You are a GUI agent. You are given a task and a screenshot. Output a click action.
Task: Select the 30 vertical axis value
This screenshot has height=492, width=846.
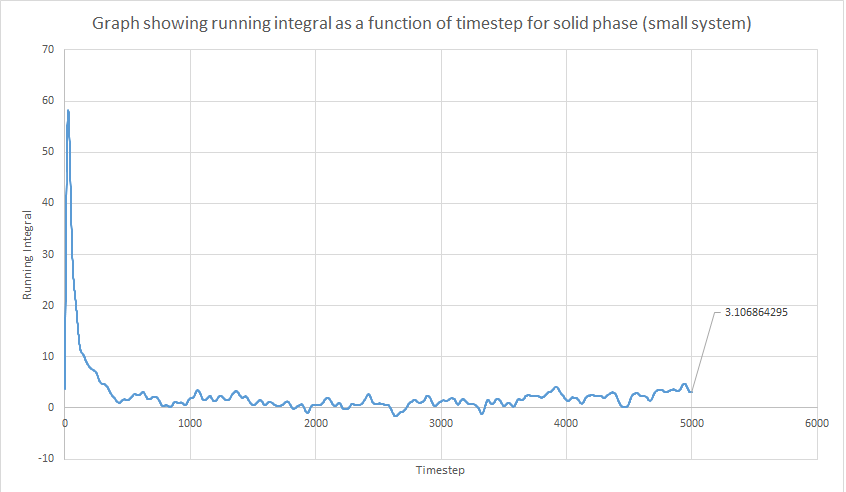point(48,254)
